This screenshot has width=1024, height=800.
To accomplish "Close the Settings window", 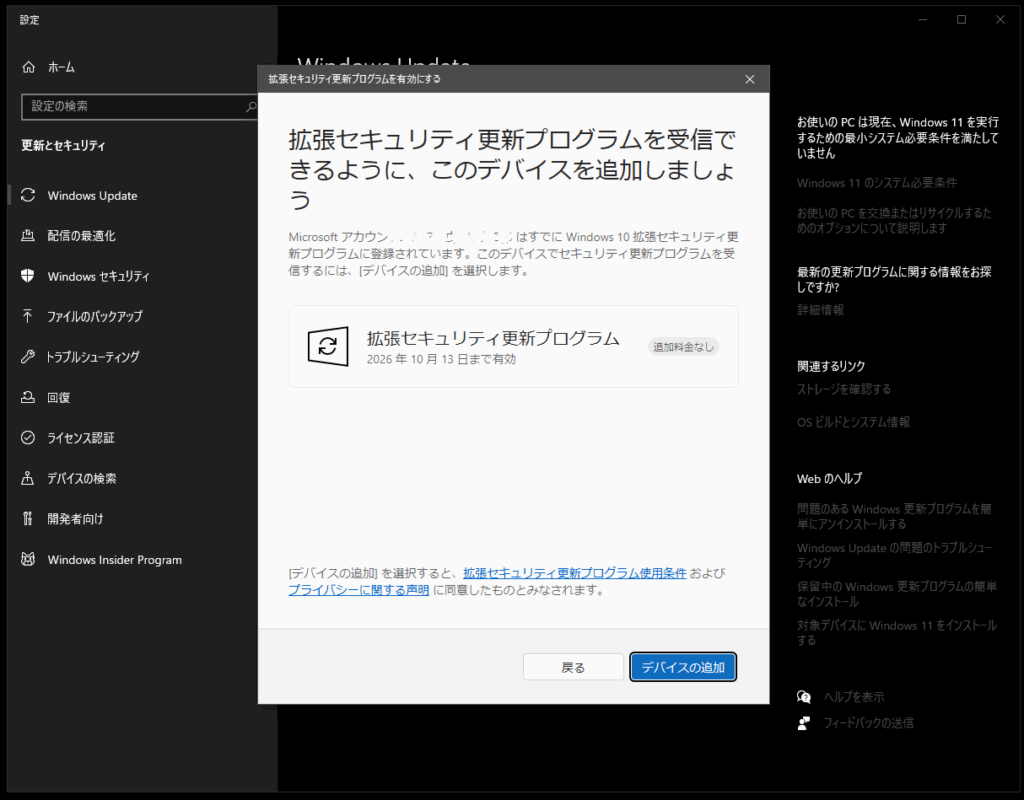I will click(x=1000, y=20).
